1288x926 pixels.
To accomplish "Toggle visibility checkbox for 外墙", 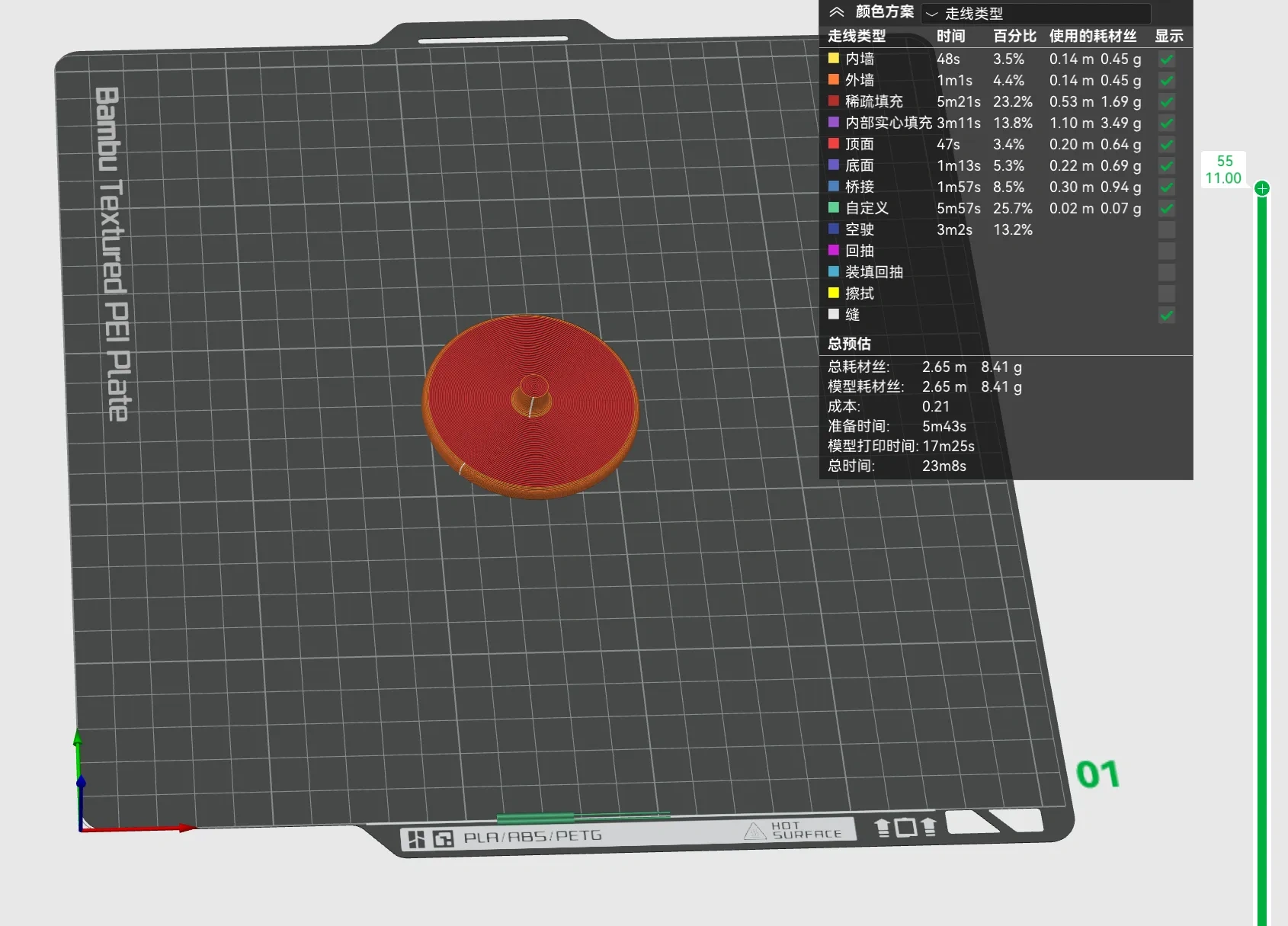I will point(1167,80).
